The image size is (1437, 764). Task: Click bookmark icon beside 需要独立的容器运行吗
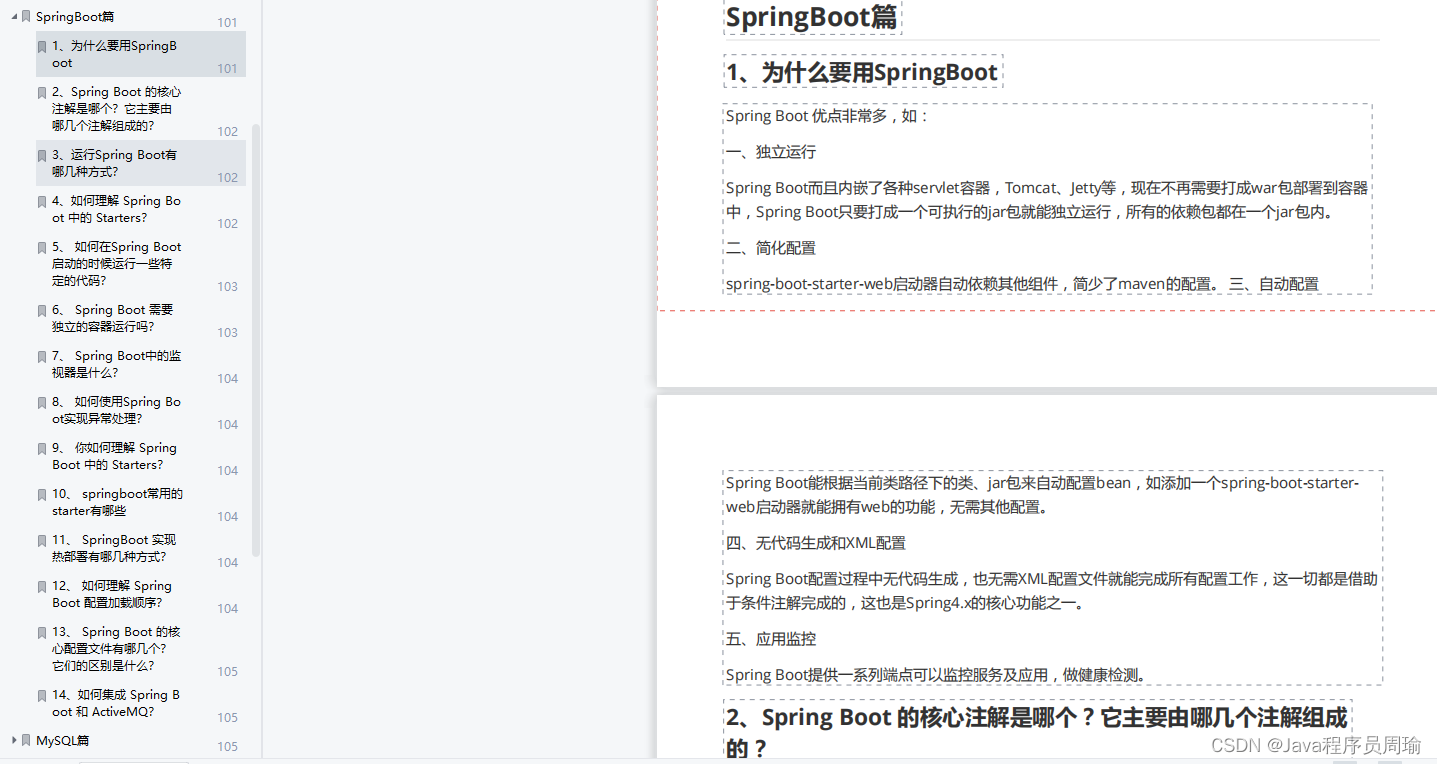coord(42,311)
